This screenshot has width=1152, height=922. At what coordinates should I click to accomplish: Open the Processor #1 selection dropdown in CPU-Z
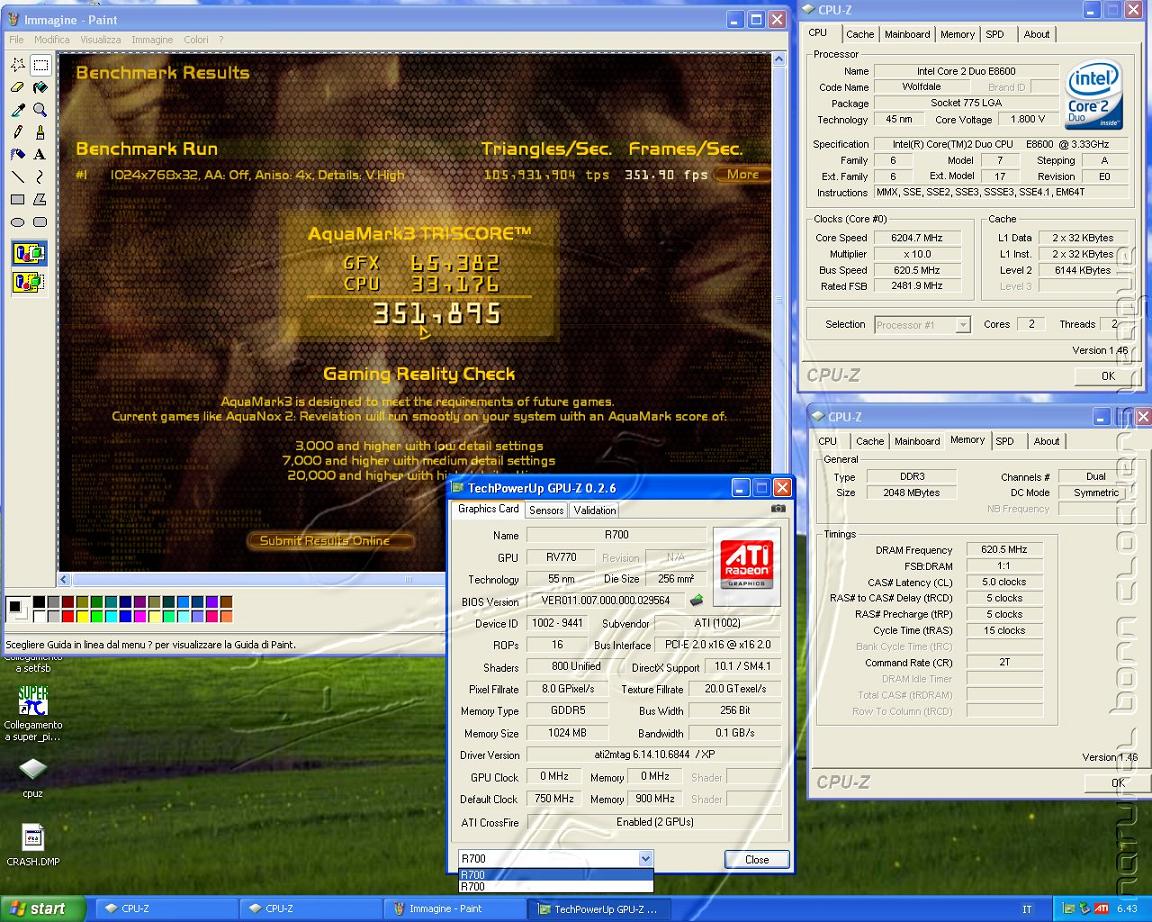tap(962, 325)
